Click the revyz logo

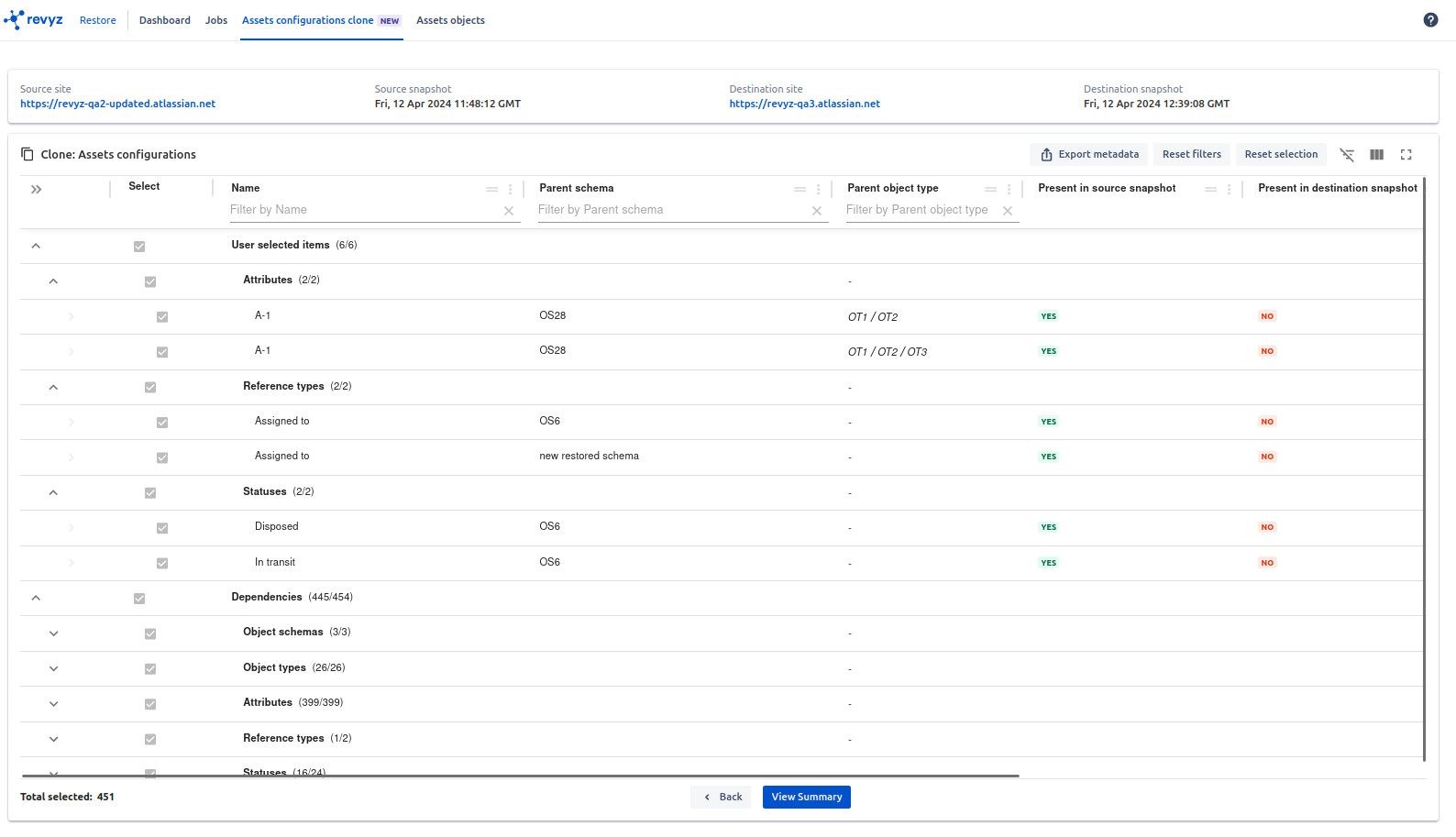(34, 19)
